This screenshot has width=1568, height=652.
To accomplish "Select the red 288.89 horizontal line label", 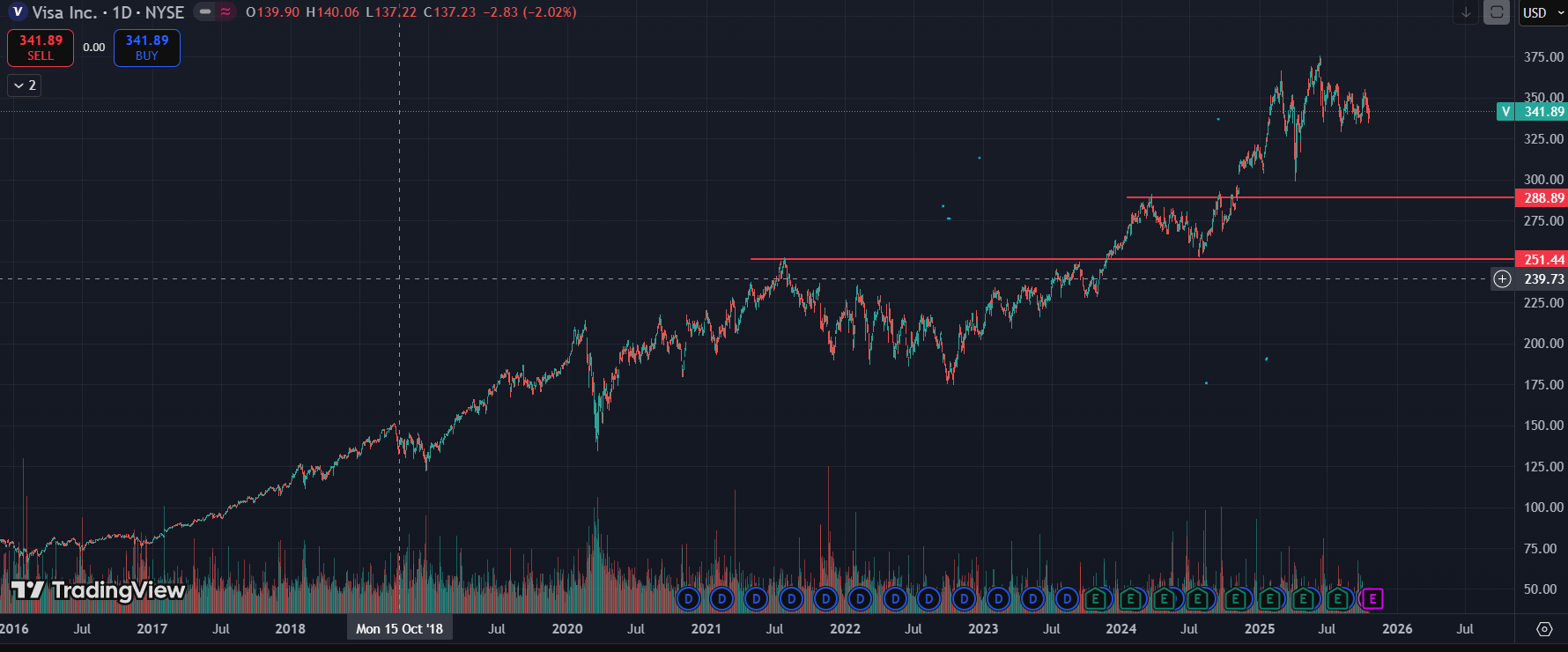I will [x=1543, y=198].
